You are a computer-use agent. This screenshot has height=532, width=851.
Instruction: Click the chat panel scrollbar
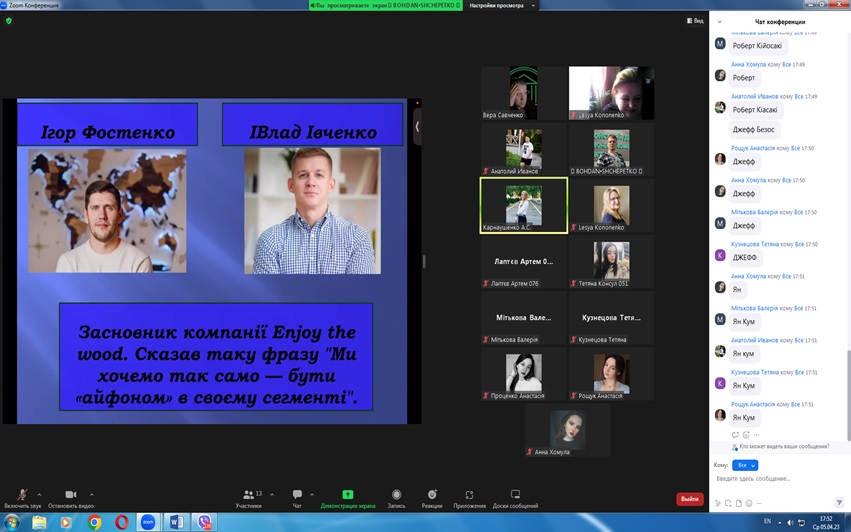(848, 395)
